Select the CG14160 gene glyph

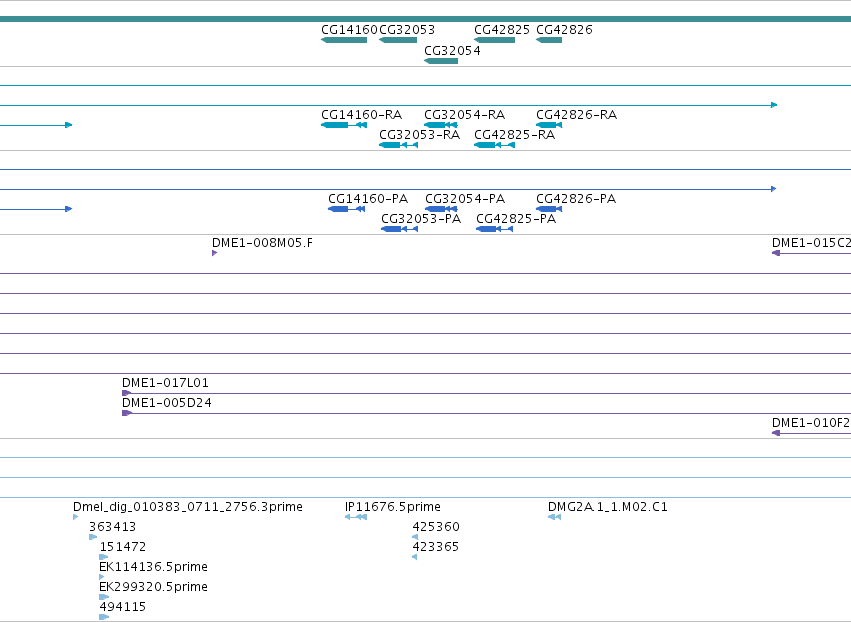(x=344, y=40)
